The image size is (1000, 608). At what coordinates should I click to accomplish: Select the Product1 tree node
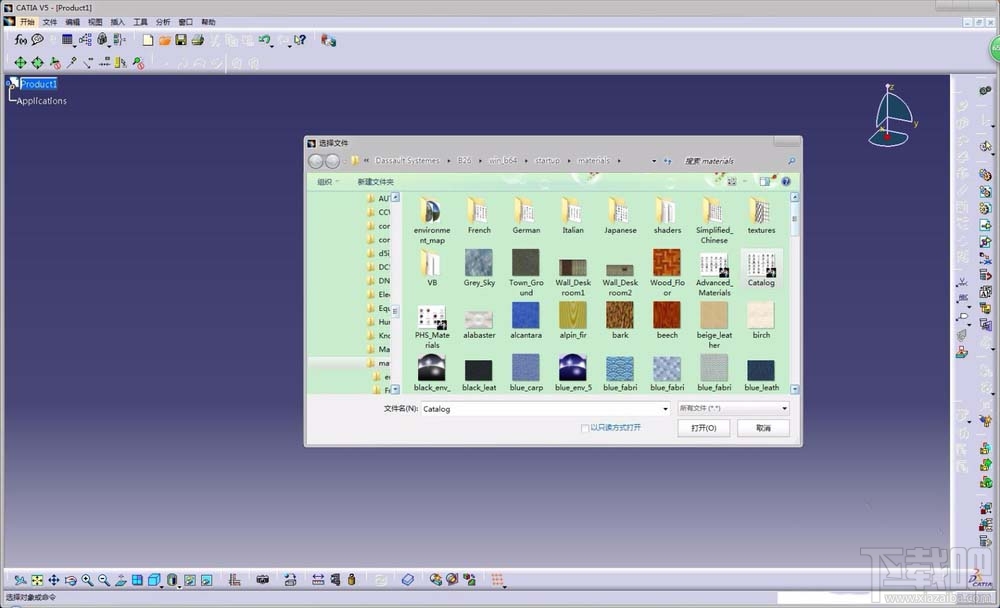pyautogui.click(x=39, y=84)
